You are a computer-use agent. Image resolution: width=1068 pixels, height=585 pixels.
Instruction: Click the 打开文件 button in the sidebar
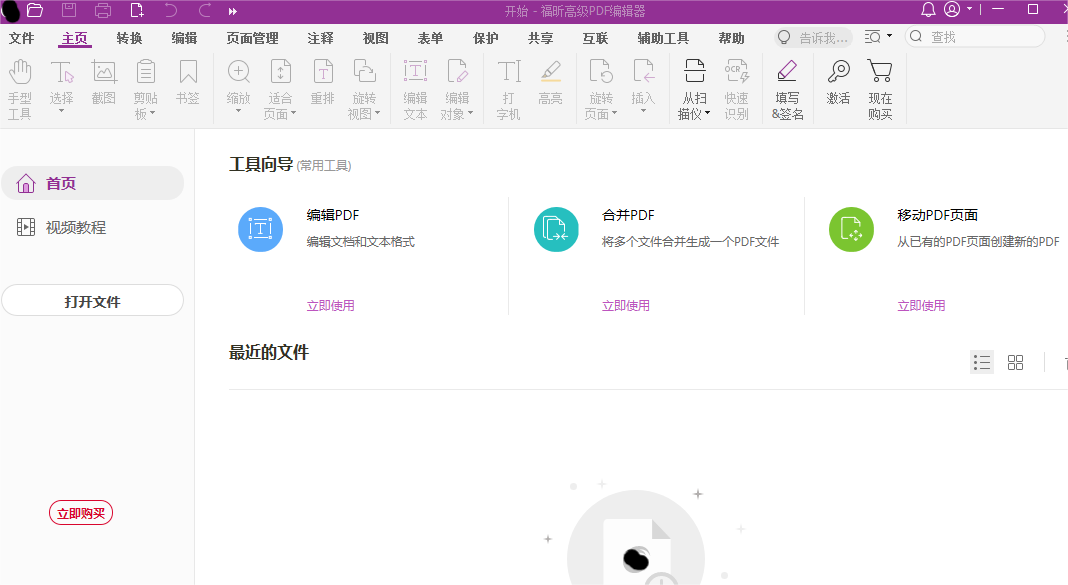coord(92,299)
